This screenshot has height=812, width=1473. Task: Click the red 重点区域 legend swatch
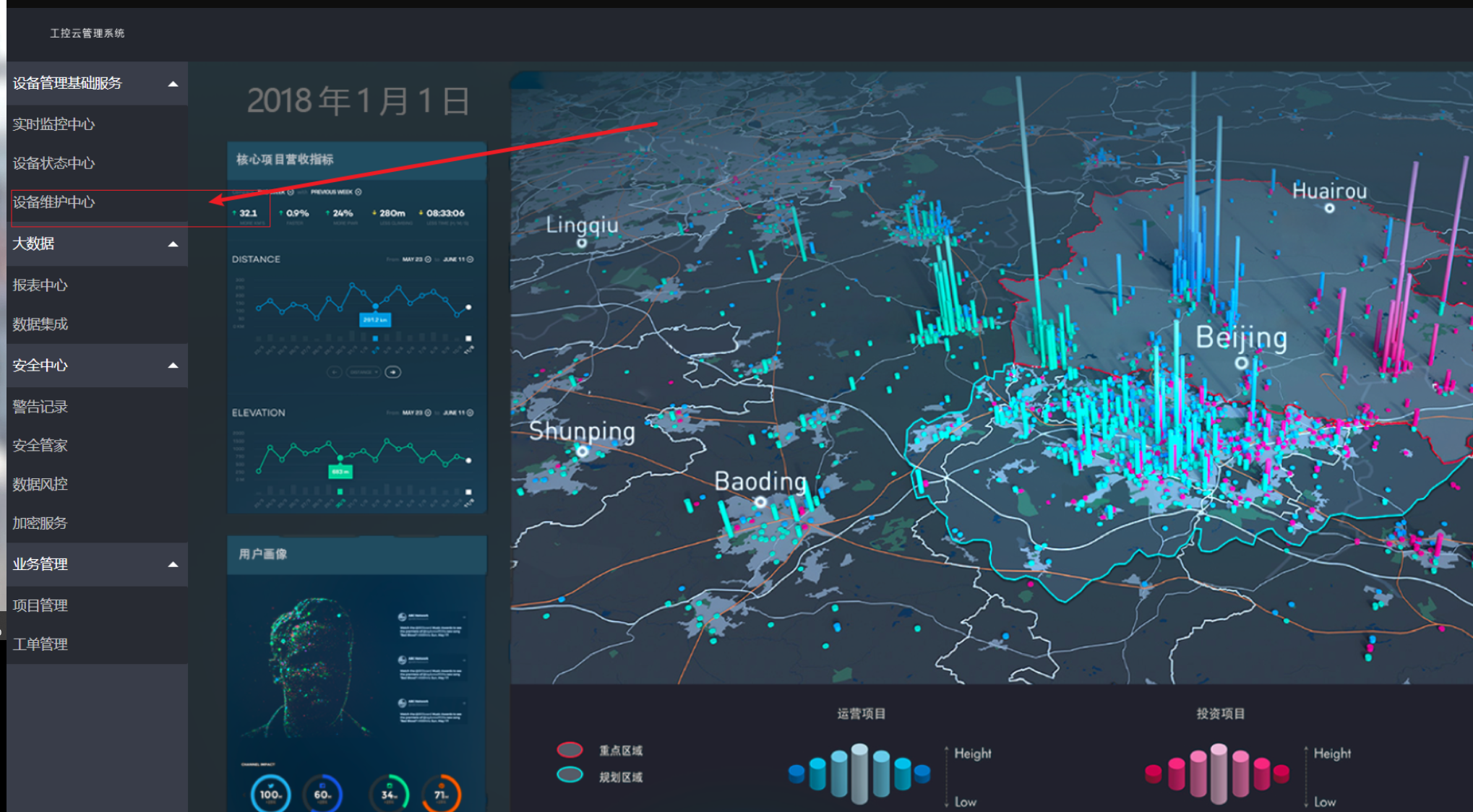point(570,750)
